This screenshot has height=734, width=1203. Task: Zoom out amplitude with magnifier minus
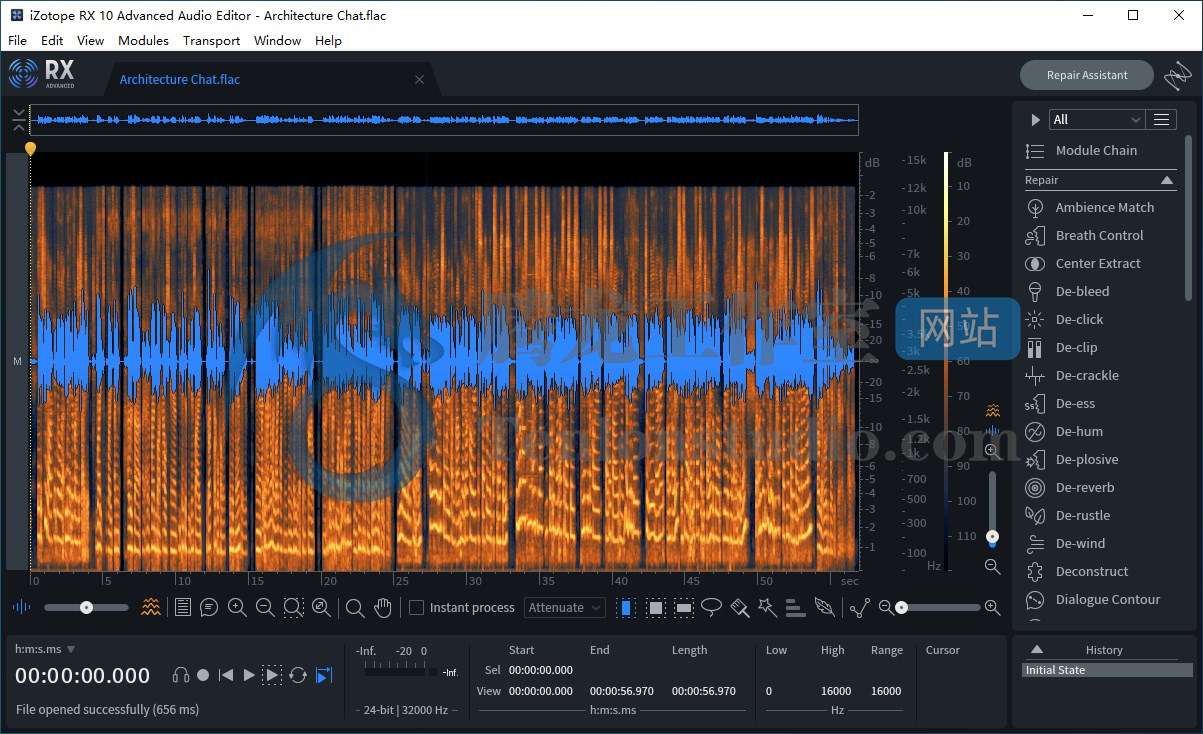pyautogui.click(x=992, y=566)
